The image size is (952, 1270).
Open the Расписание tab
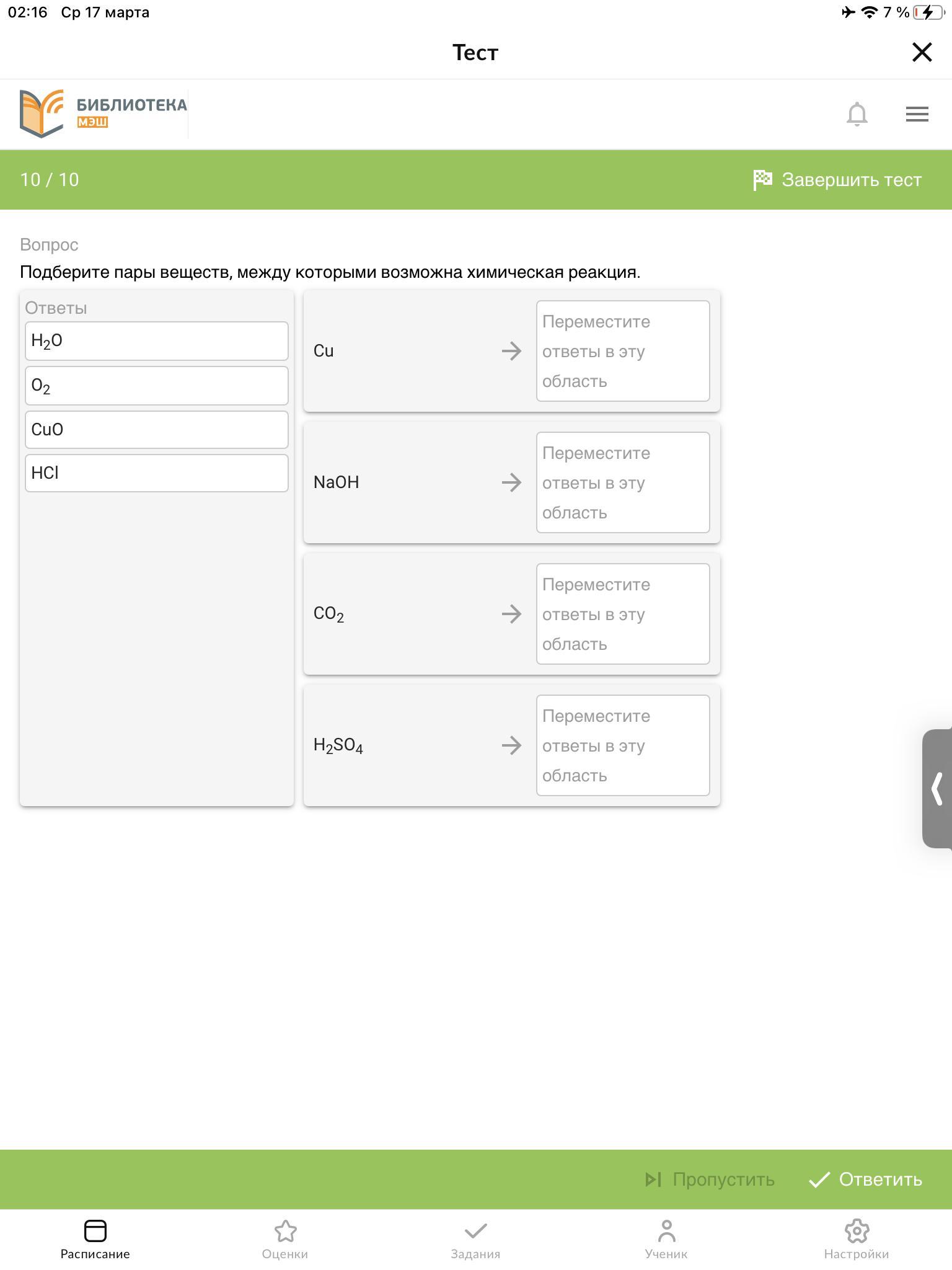pyautogui.click(x=95, y=1240)
